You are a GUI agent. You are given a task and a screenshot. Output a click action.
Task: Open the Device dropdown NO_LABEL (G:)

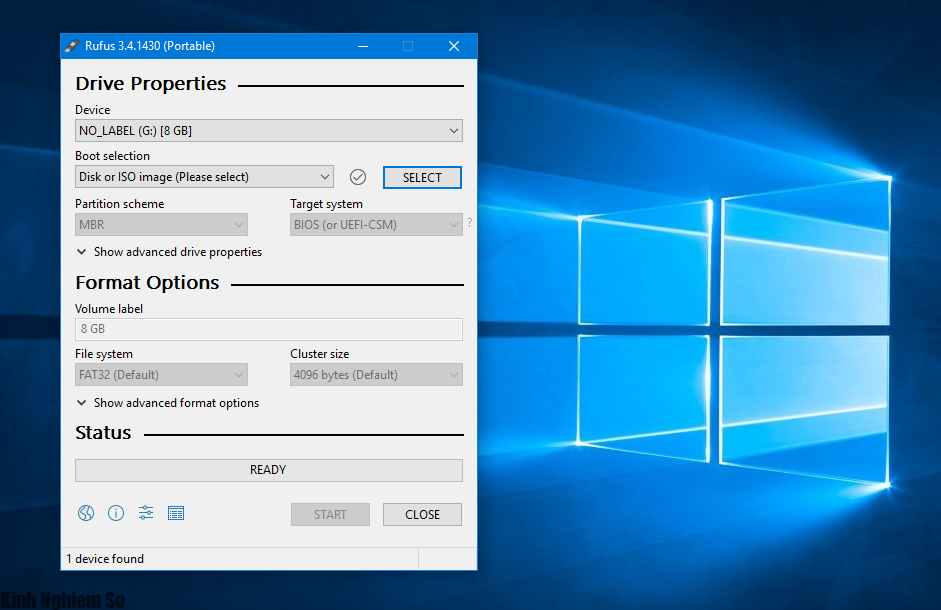pyautogui.click(x=268, y=131)
